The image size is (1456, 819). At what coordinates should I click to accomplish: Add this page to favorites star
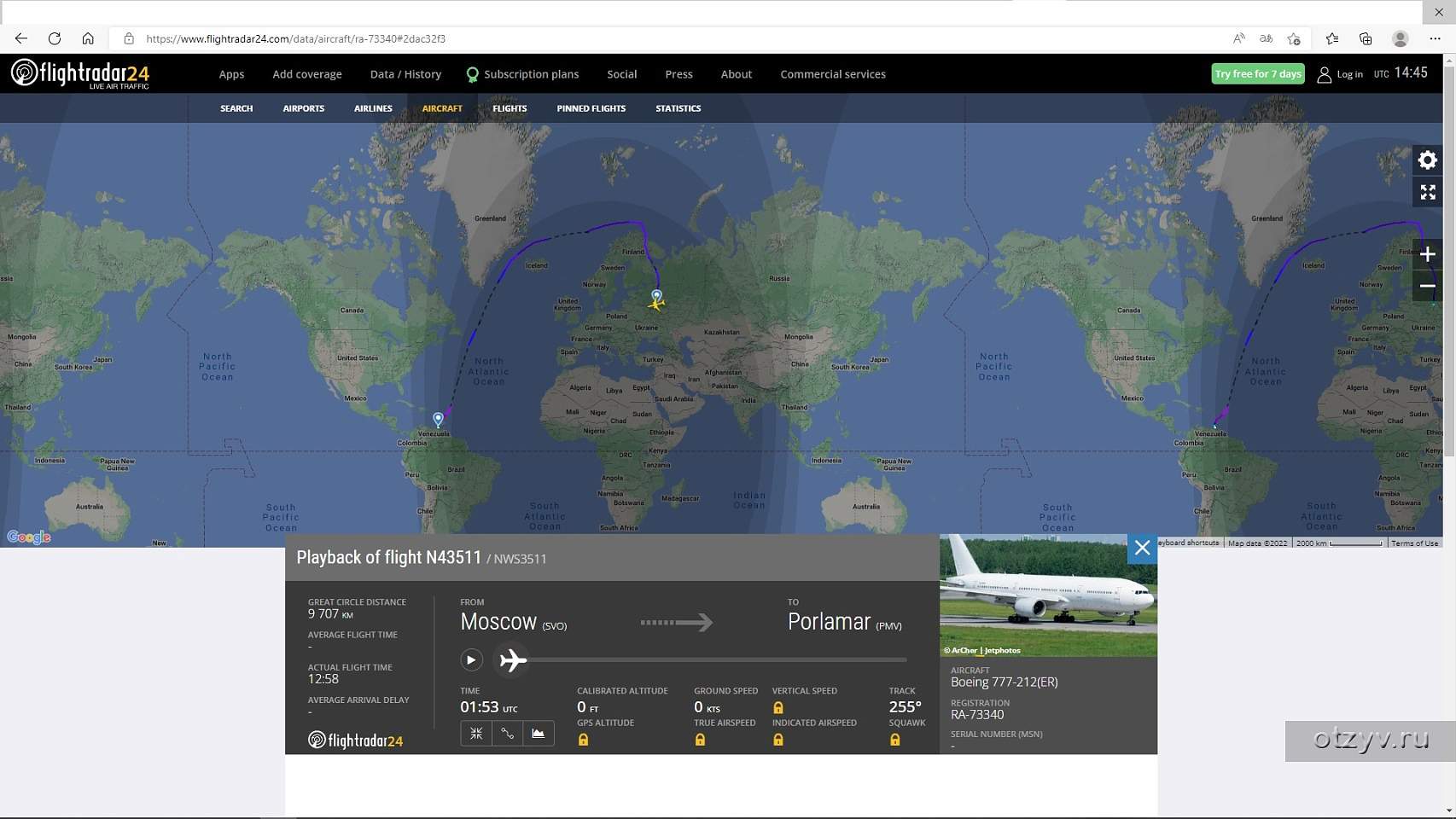coord(1294,38)
